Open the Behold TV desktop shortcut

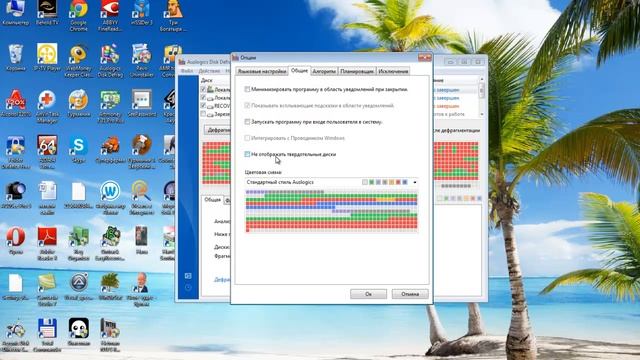(x=47, y=12)
